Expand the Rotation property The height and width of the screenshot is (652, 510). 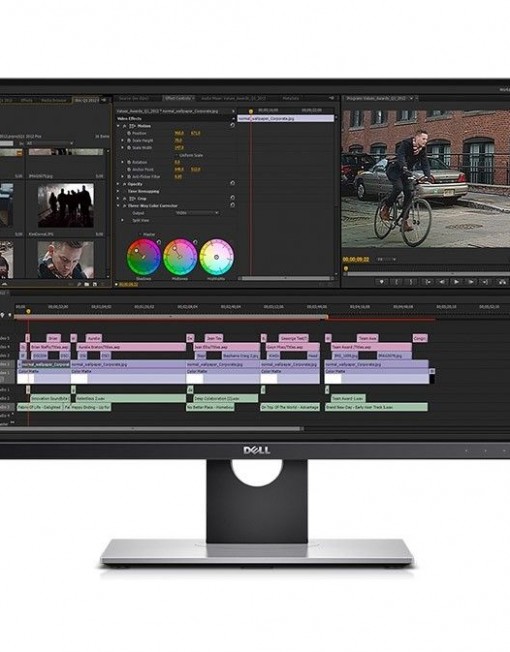tap(123, 162)
